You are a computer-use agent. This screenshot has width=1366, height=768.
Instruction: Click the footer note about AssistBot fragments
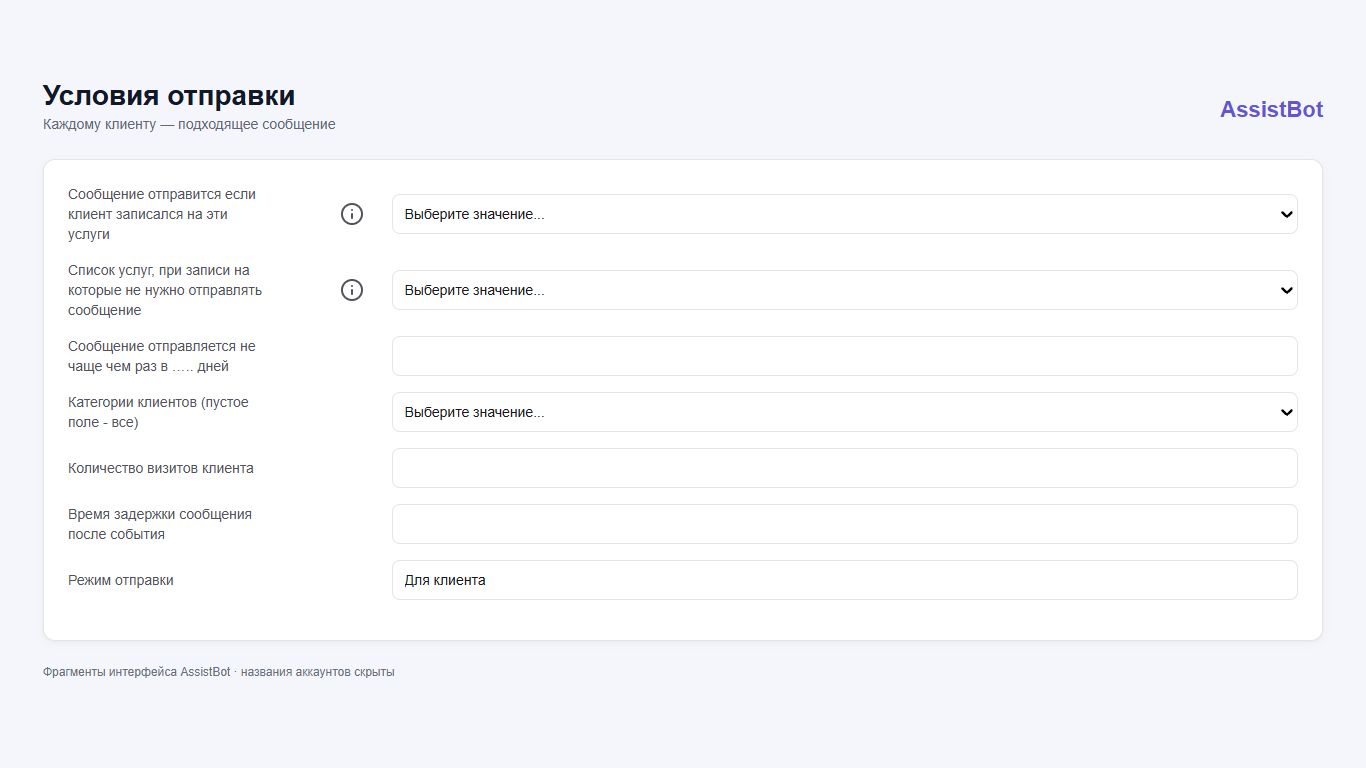219,672
